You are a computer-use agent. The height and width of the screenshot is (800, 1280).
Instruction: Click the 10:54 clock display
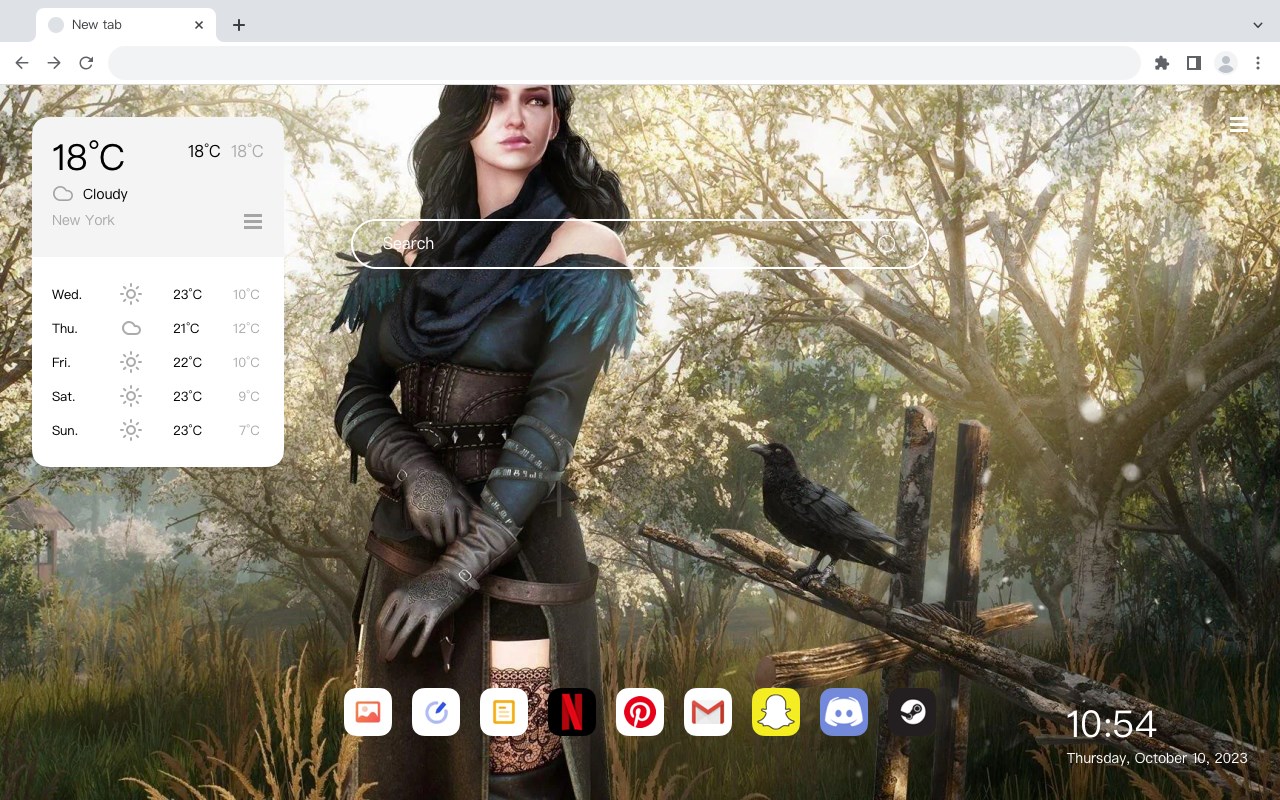[x=1111, y=724]
